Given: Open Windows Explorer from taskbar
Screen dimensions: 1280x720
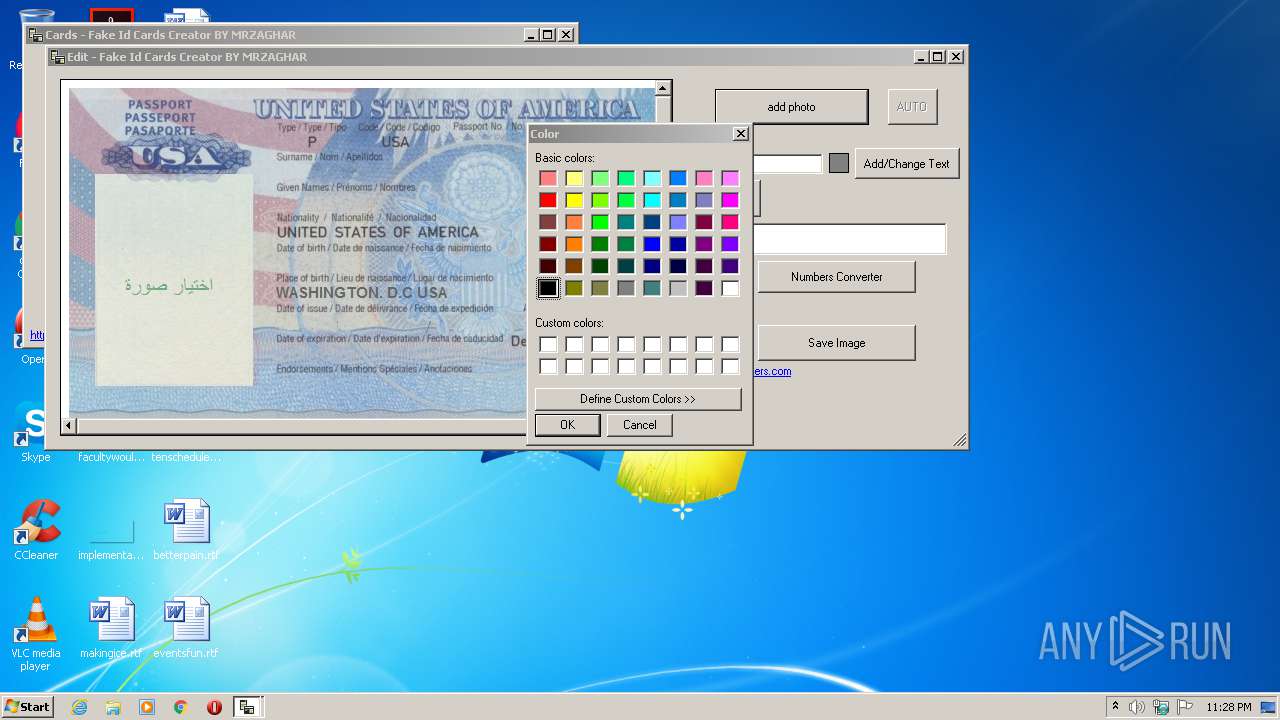Looking at the screenshot, I should coord(113,707).
